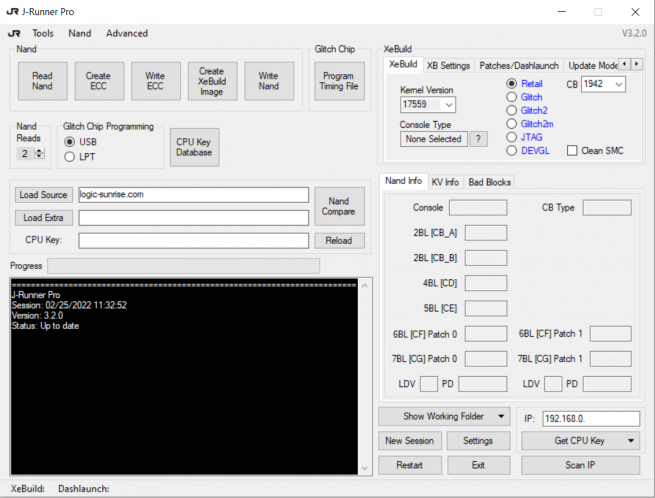The height and width of the screenshot is (498, 655).
Task: Increase the Nand Reads count
Action: click(x=39, y=151)
